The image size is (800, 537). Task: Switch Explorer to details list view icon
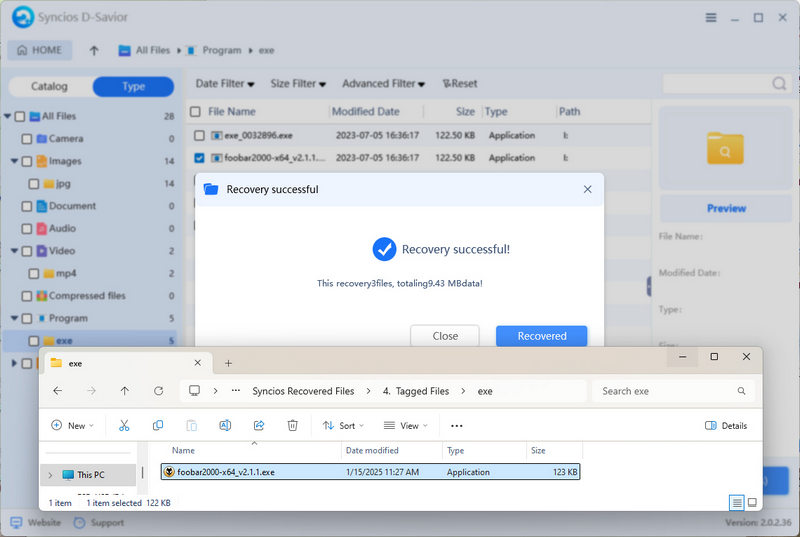[737, 503]
